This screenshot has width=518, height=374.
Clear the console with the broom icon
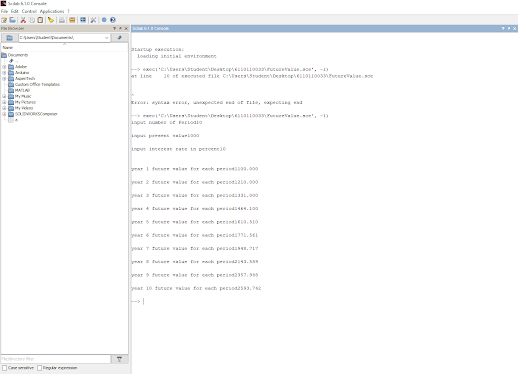tap(51, 20)
